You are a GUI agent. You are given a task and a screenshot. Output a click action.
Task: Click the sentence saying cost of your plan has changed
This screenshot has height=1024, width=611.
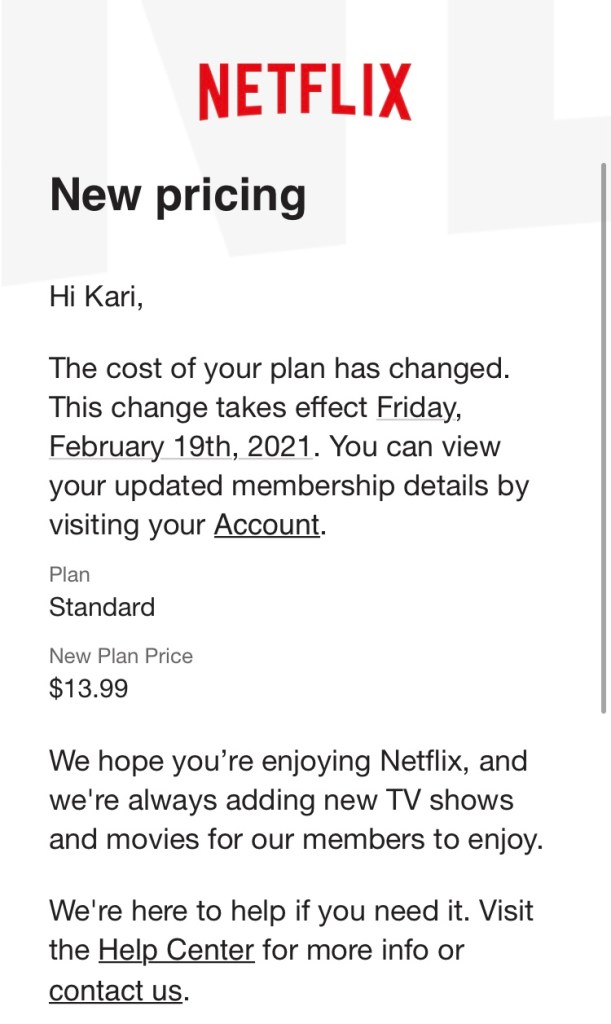[x=279, y=368]
